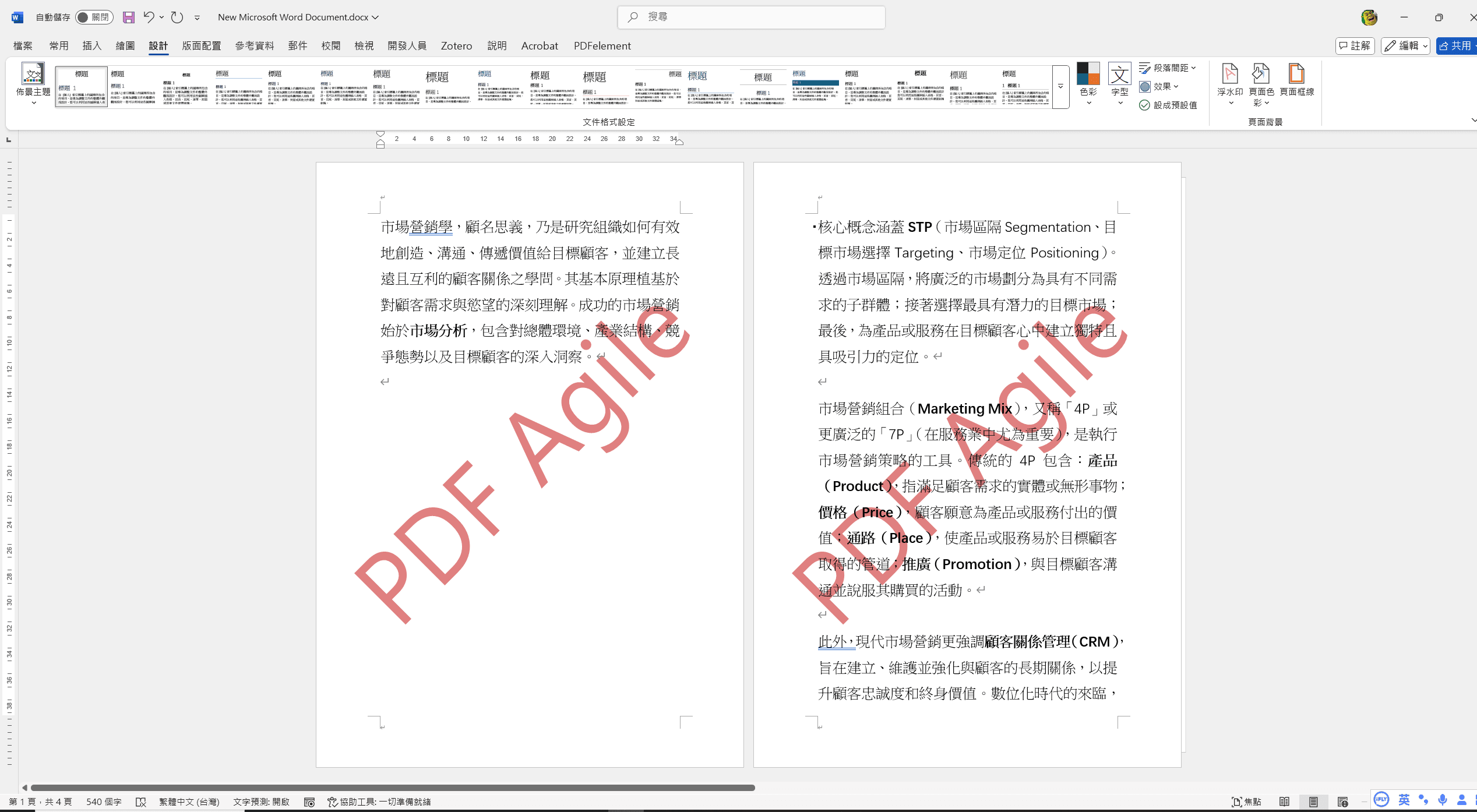Image resolution: width=1477 pixels, height=812 pixels.
Task: Click the iFLY input method icon
Action: (1381, 800)
